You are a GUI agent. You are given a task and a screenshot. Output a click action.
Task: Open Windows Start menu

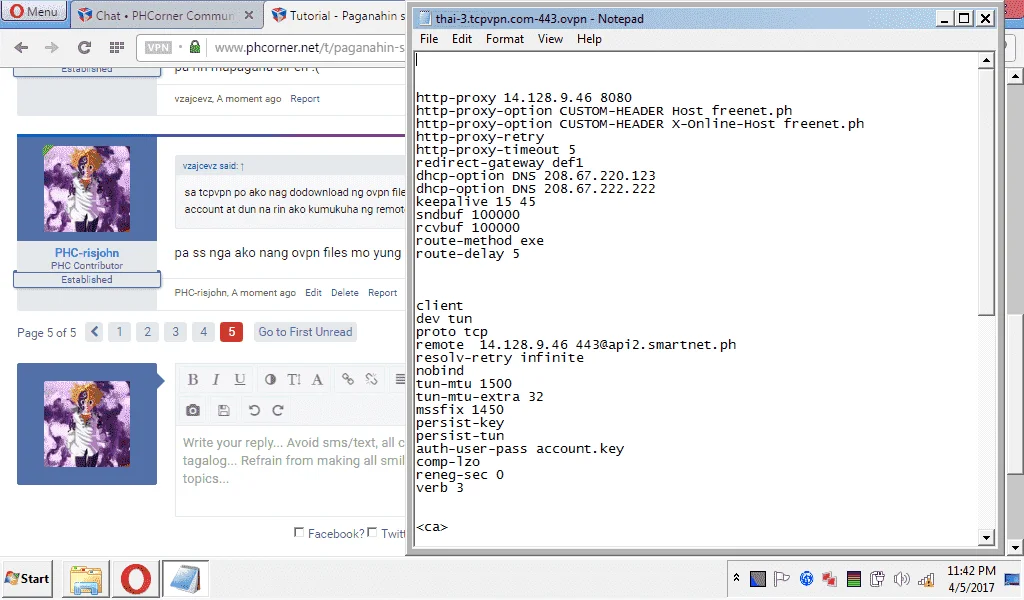(27, 578)
